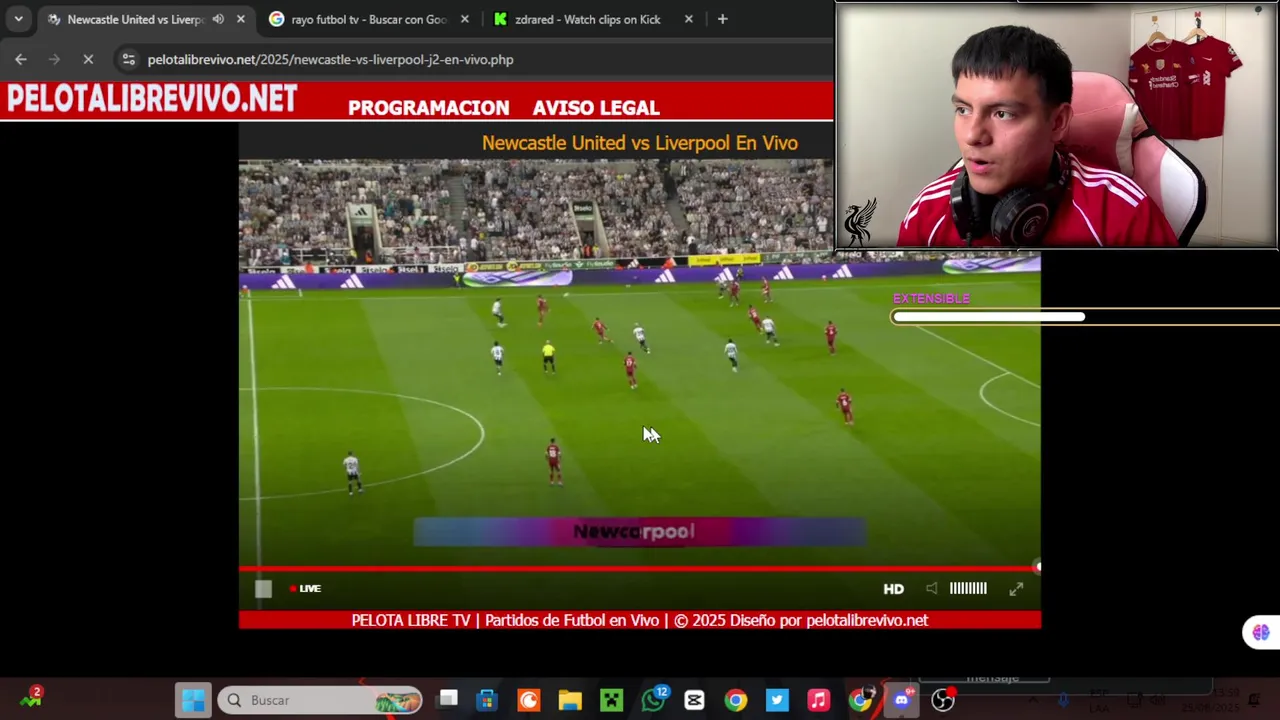Open OBS Studio from the taskbar
Image resolution: width=1280 pixels, height=720 pixels.
tap(943, 700)
